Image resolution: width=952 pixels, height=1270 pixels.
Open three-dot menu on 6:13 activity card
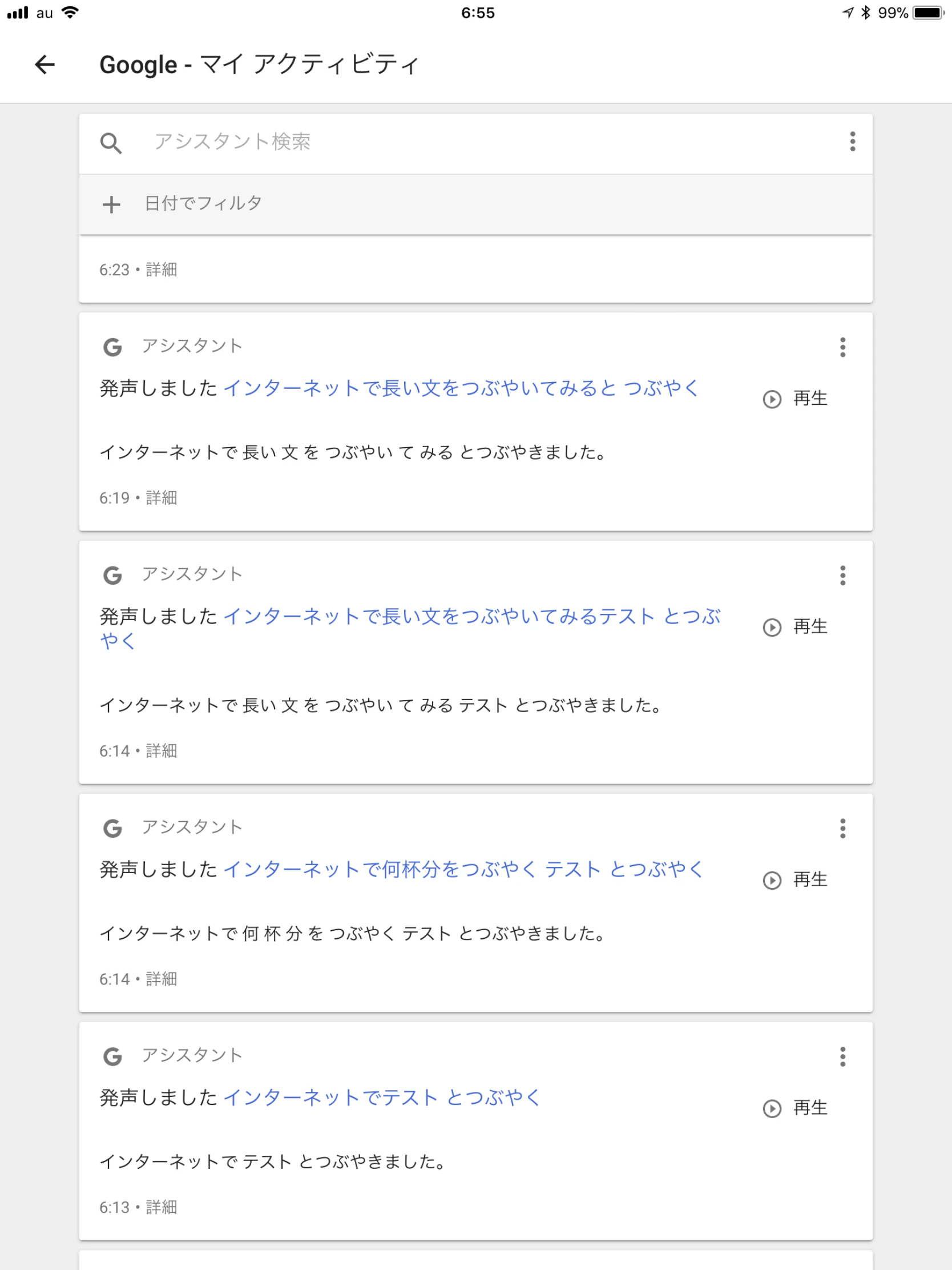click(842, 1056)
